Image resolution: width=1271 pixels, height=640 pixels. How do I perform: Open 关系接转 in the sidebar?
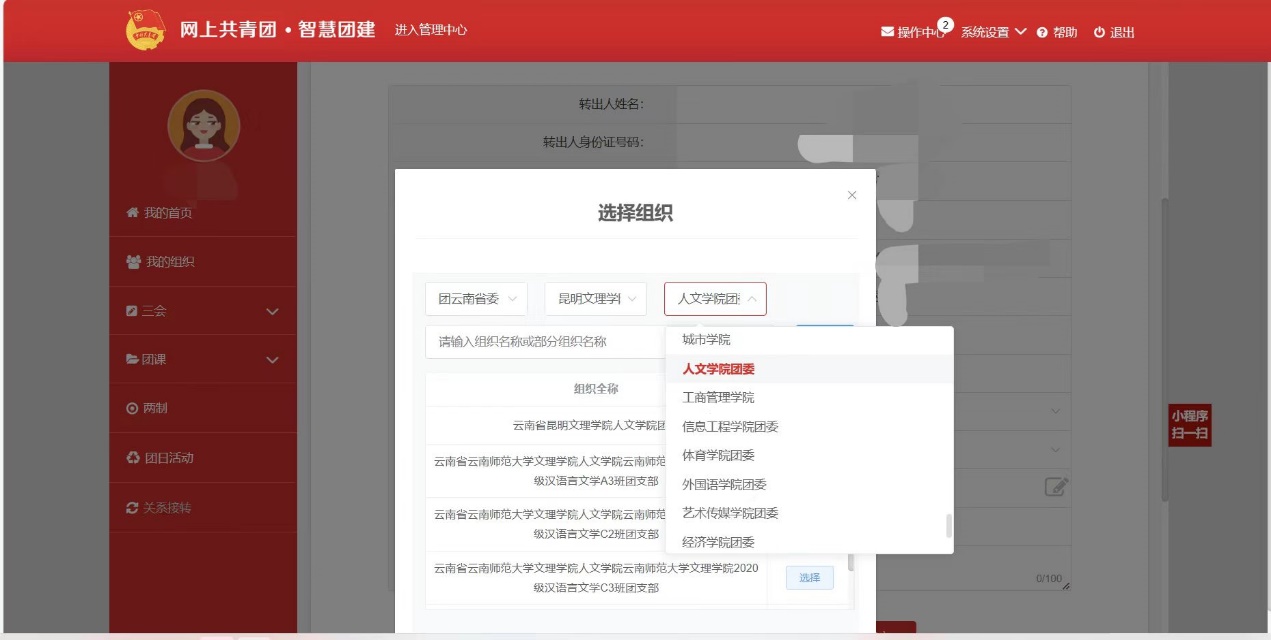pyautogui.click(x=166, y=507)
